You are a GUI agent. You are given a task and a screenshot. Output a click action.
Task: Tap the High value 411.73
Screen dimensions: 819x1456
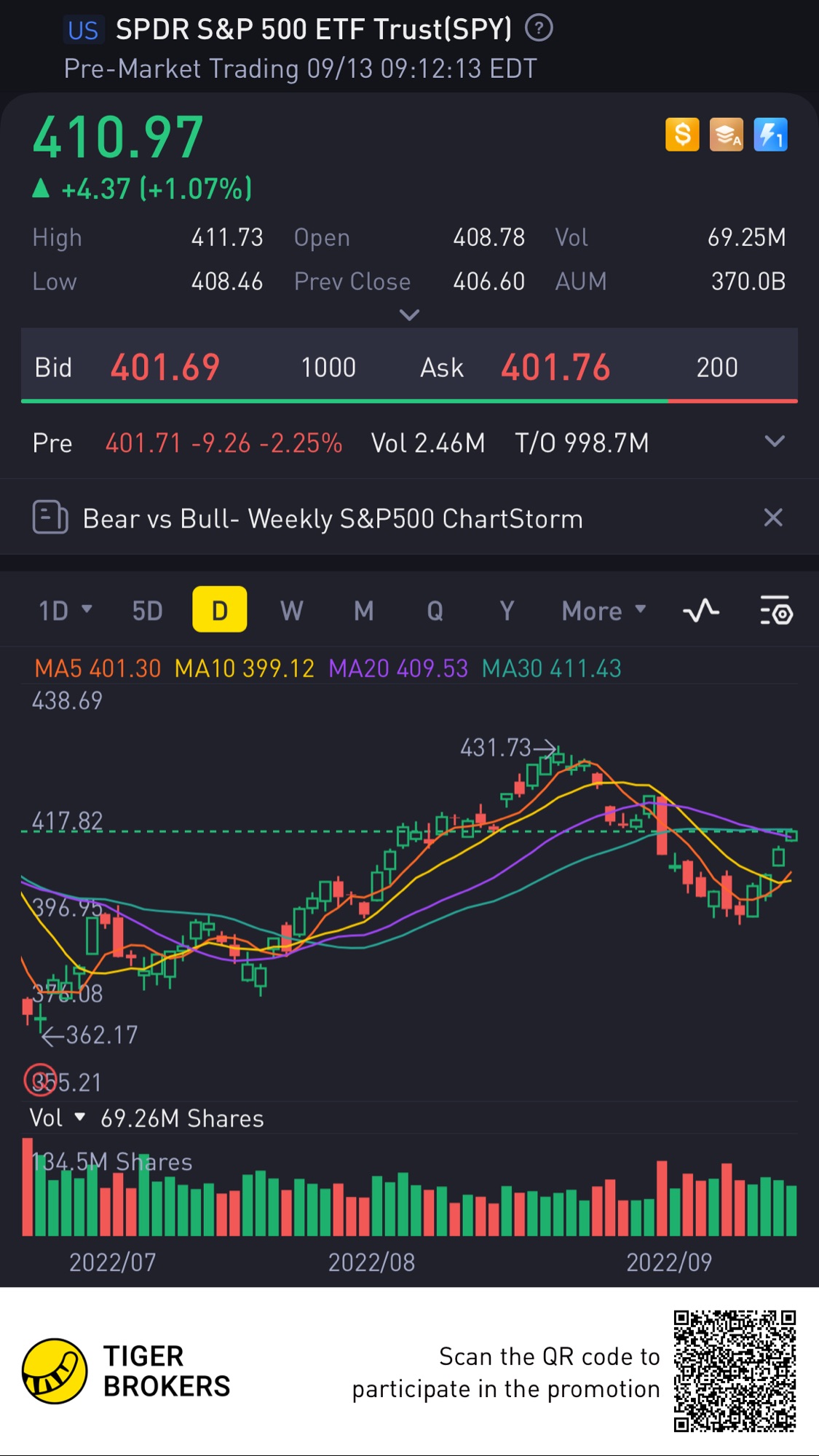pyautogui.click(x=227, y=237)
